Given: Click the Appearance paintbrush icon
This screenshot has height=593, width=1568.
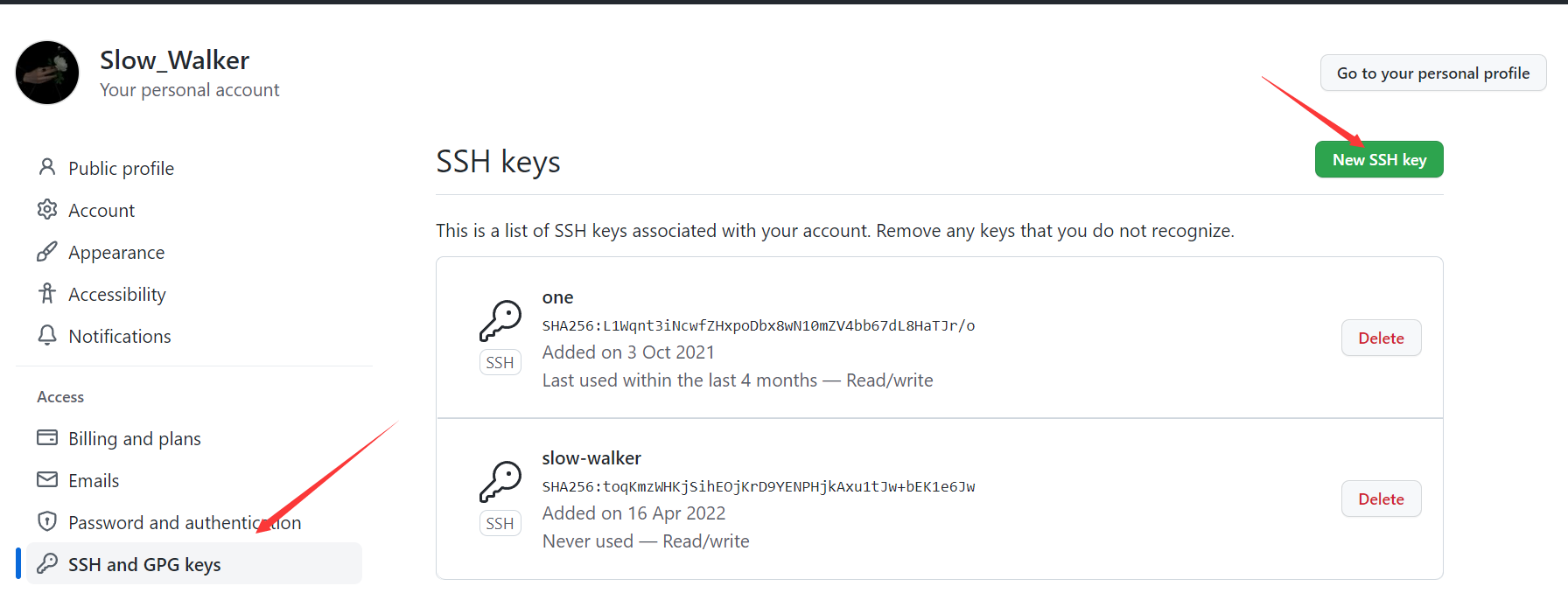Looking at the screenshot, I should [47, 252].
